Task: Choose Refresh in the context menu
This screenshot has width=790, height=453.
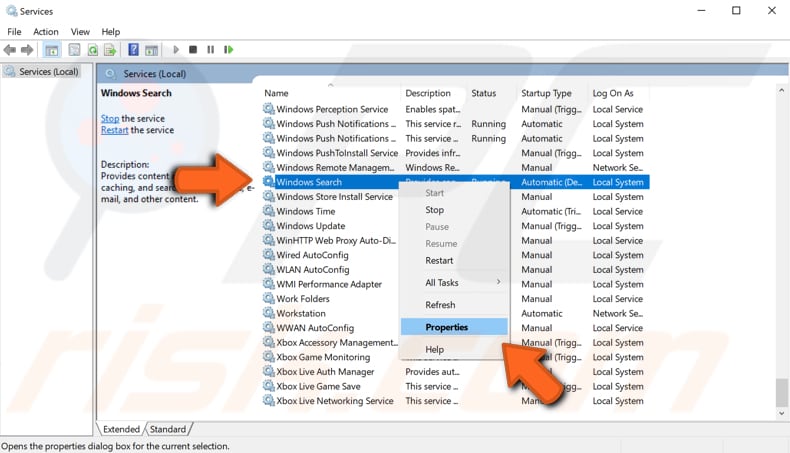Action: coord(440,305)
